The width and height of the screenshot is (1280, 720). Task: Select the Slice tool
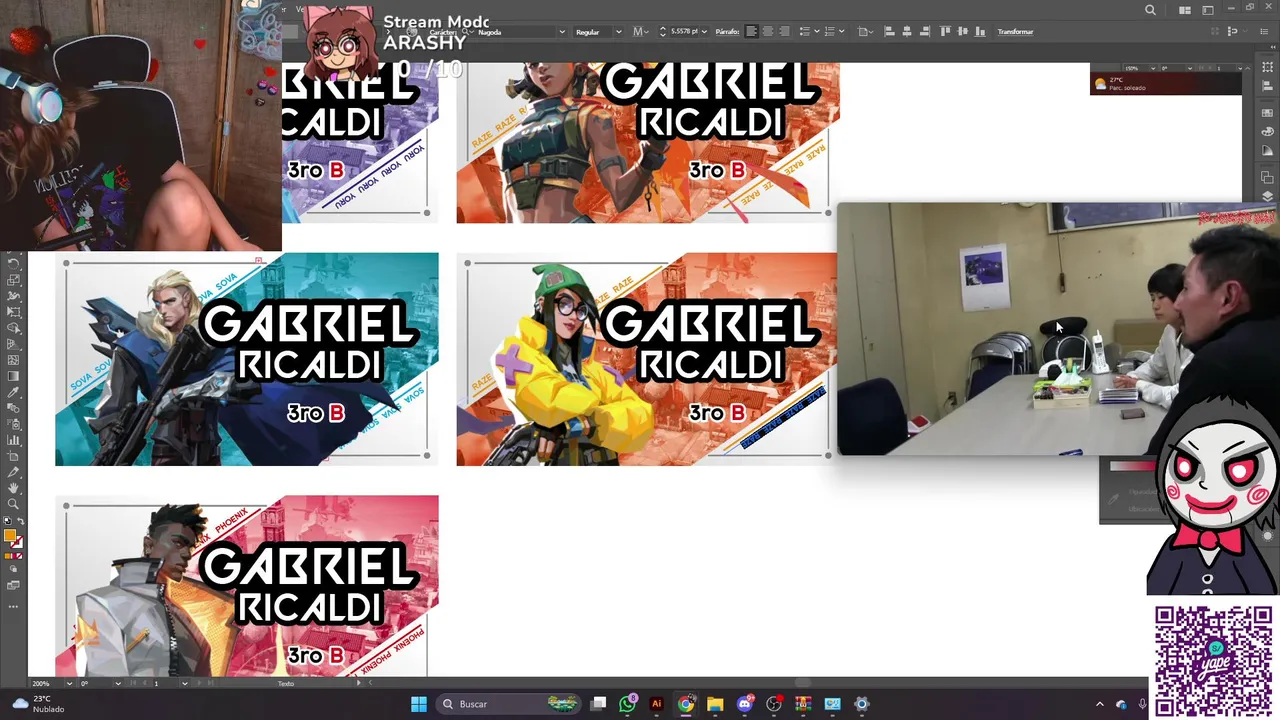point(13,472)
